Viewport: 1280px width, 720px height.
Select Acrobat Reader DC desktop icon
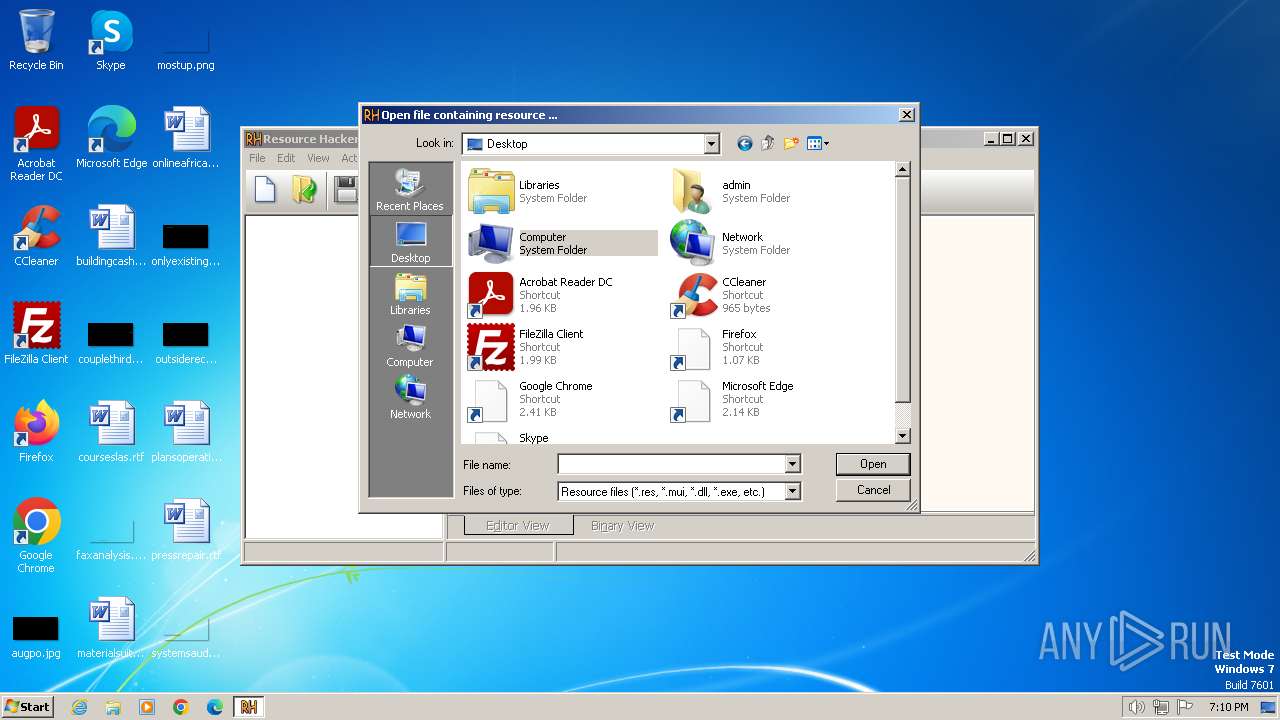point(36,144)
